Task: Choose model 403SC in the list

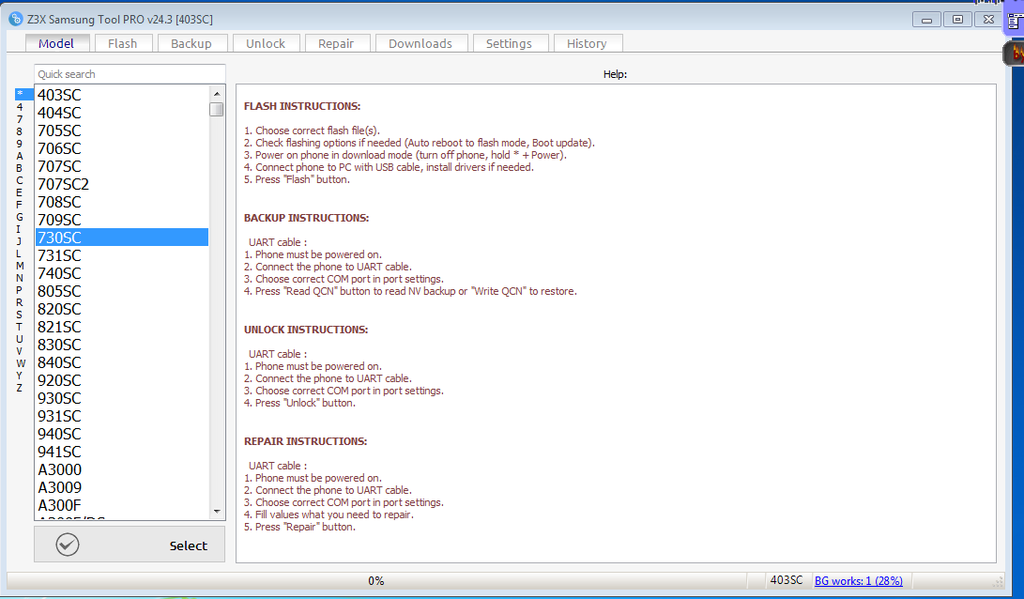Action: (122, 95)
